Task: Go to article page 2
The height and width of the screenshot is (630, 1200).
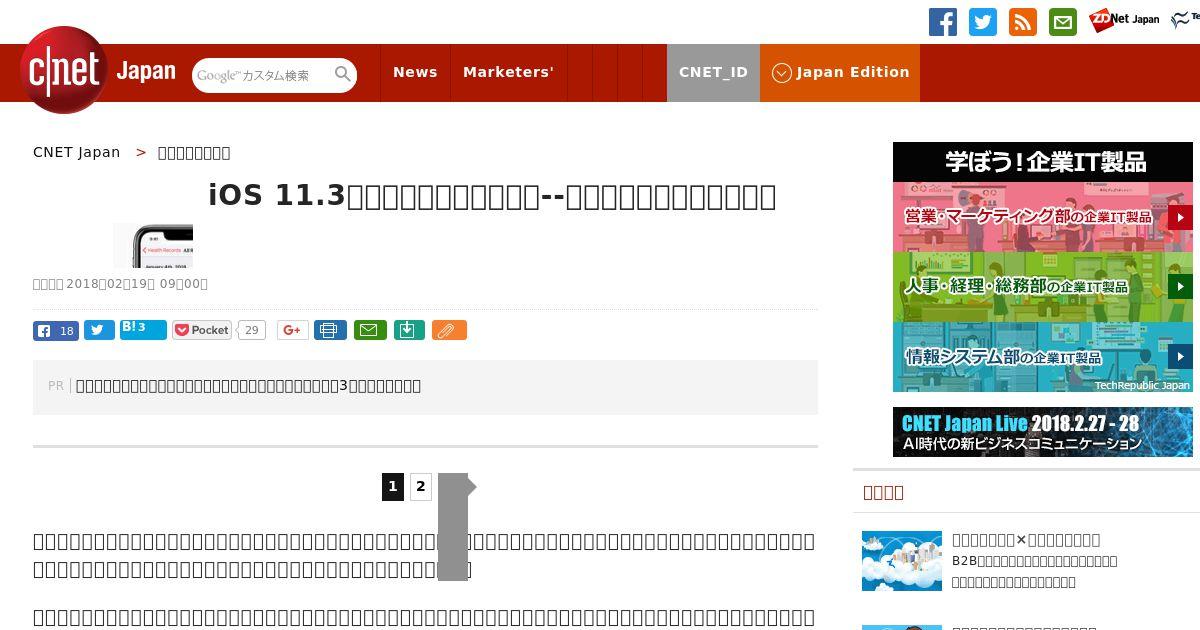Action: point(421,487)
